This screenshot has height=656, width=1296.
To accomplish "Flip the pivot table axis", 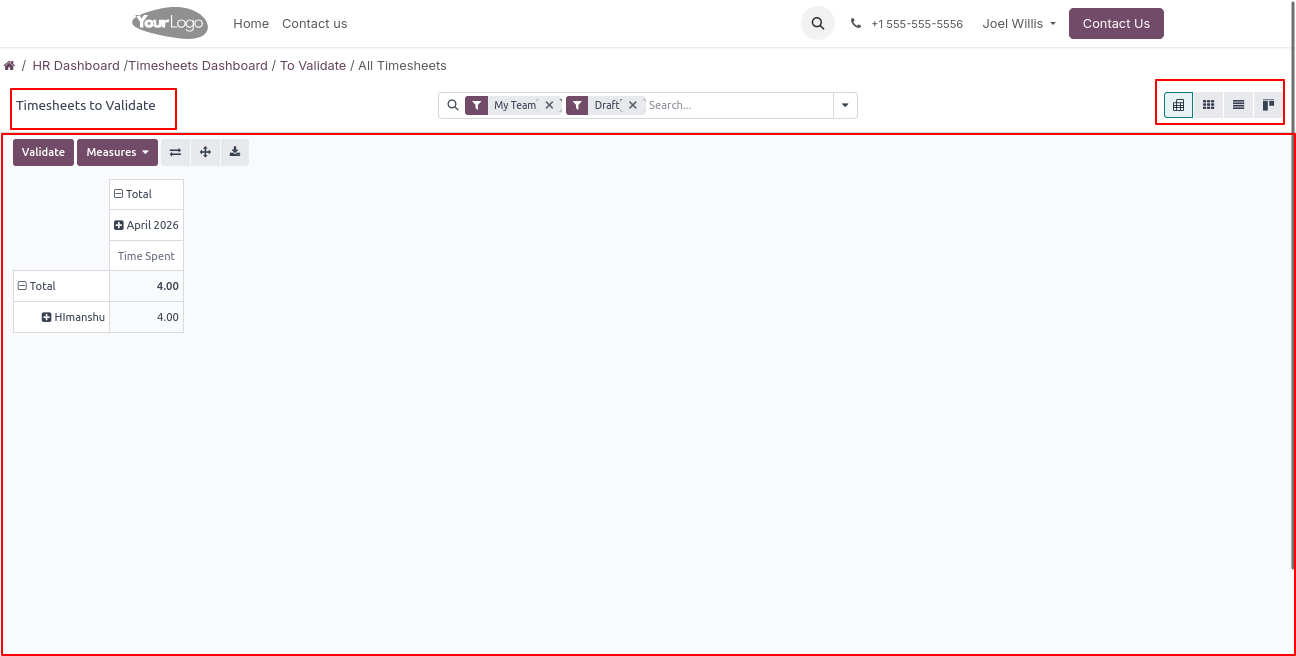I will (175, 152).
